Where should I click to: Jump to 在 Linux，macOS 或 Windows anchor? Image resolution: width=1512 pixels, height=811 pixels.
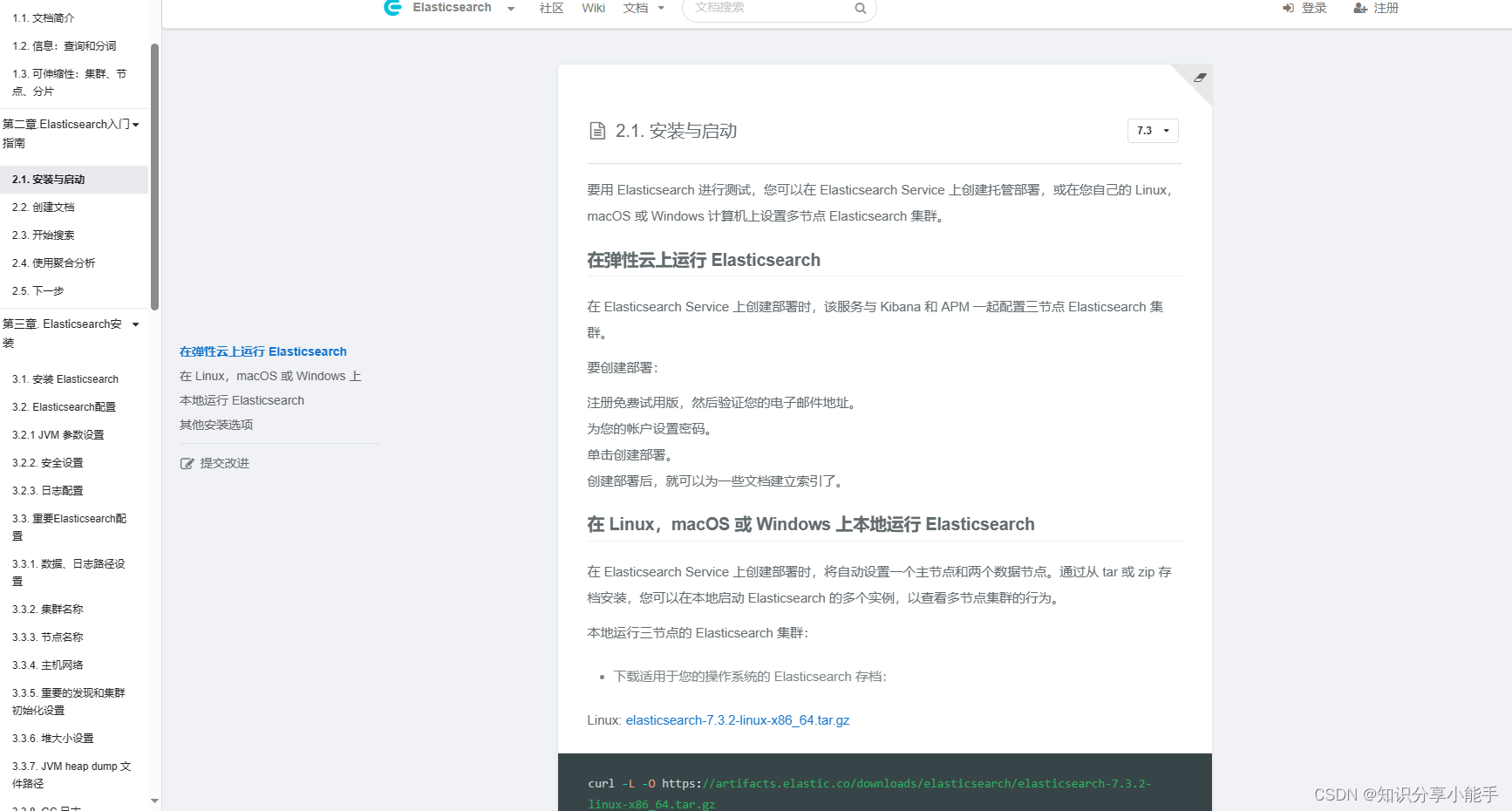coord(270,388)
